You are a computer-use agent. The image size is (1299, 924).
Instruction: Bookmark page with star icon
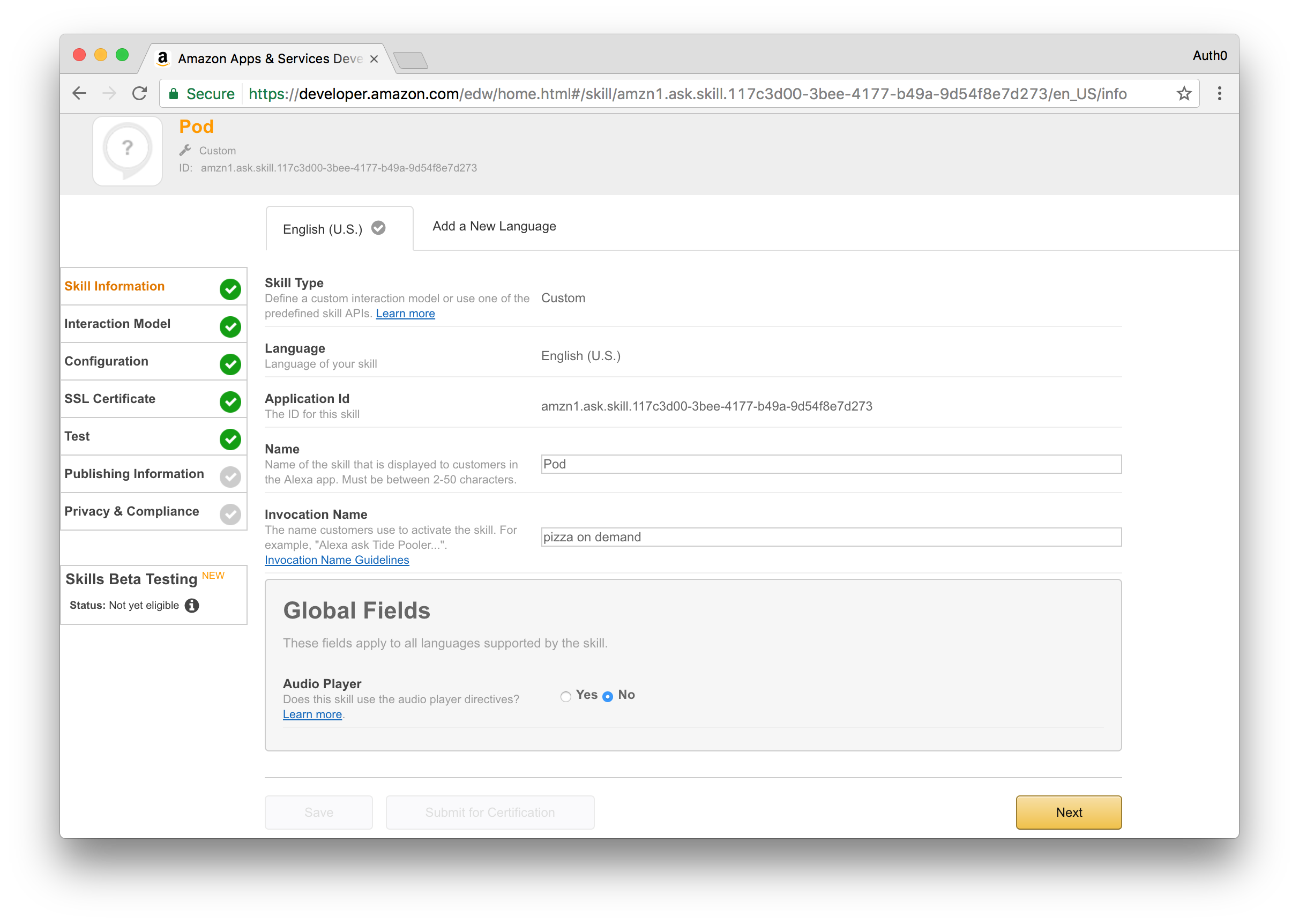click(x=1184, y=93)
